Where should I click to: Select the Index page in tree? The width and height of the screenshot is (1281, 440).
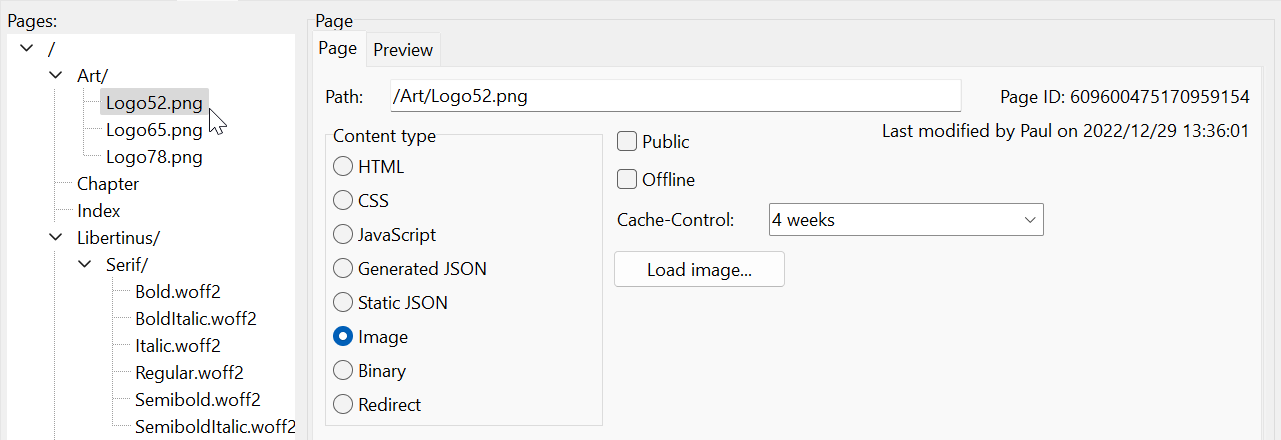(99, 211)
